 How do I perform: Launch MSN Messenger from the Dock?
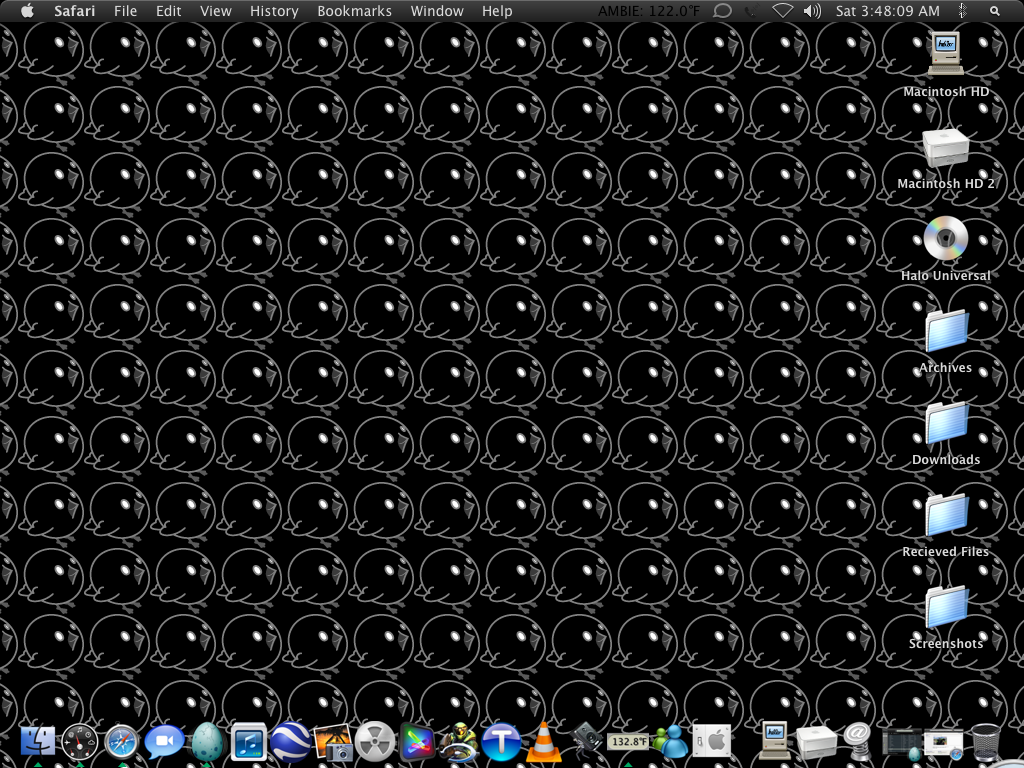(x=671, y=742)
